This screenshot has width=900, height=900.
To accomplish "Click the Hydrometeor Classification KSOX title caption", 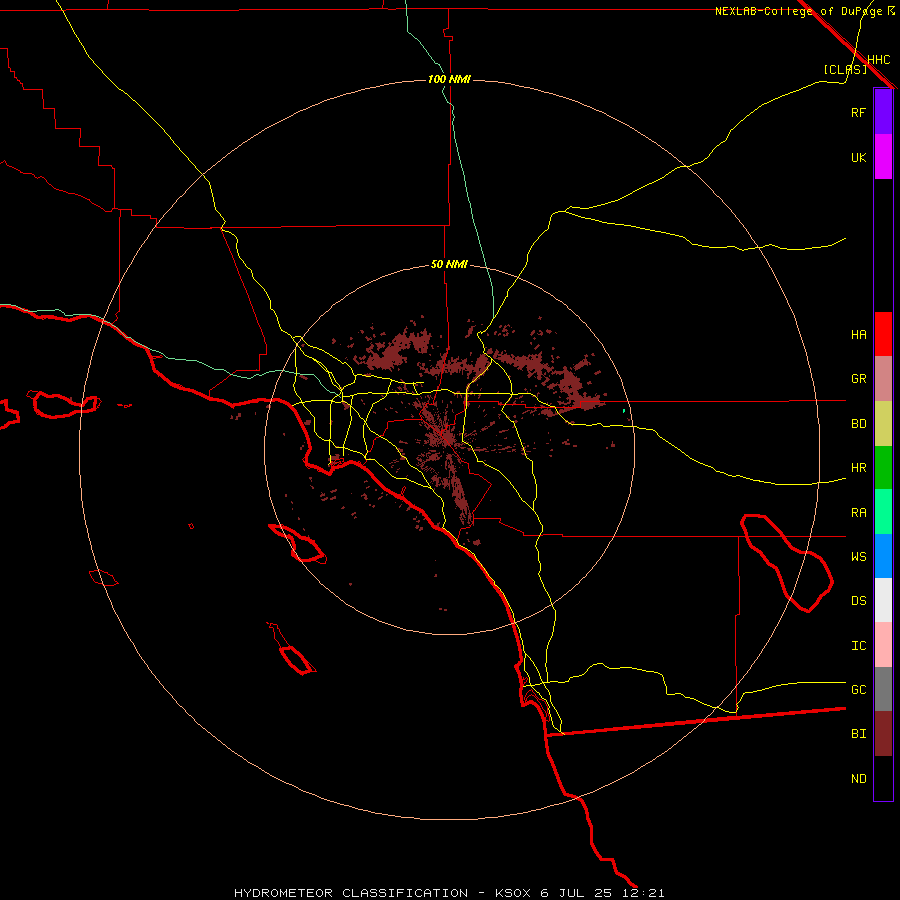I will (449, 893).
